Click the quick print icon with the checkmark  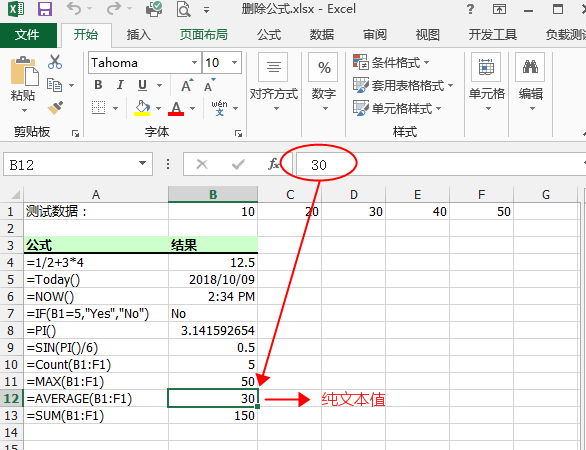click(x=154, y=9)
